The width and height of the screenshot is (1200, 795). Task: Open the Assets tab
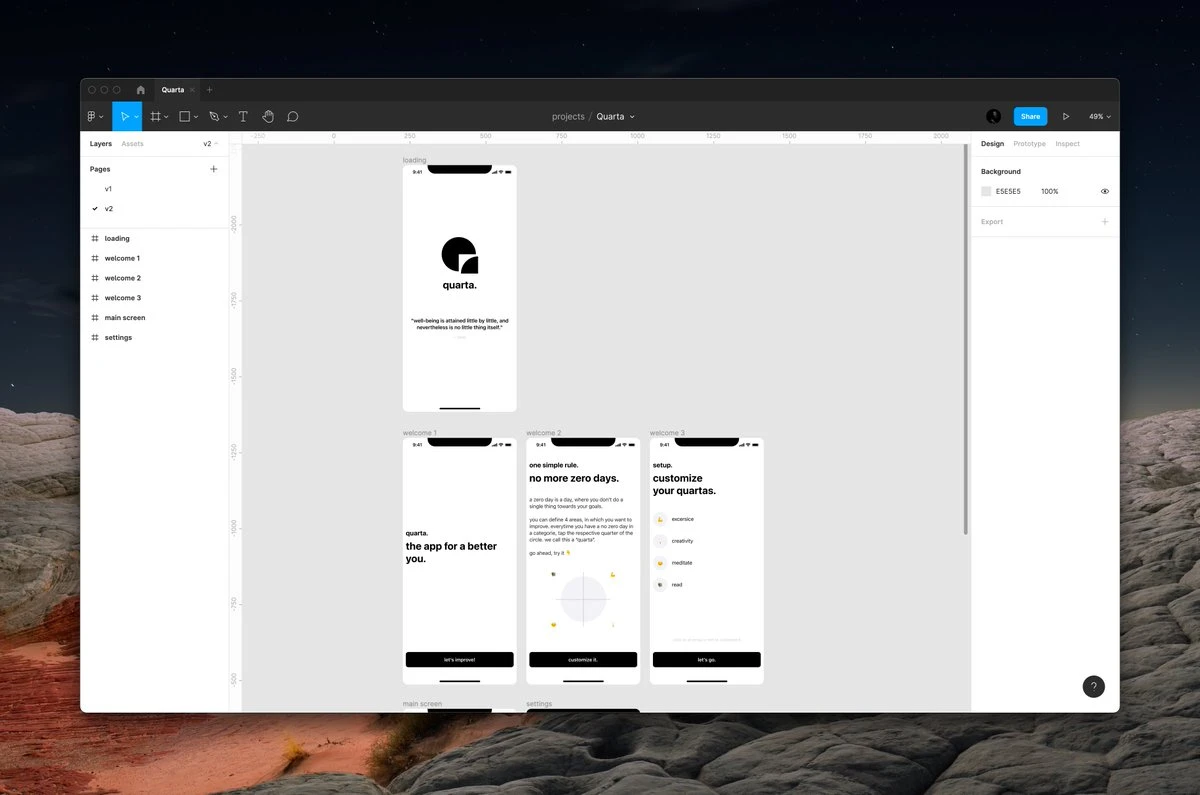132,144
